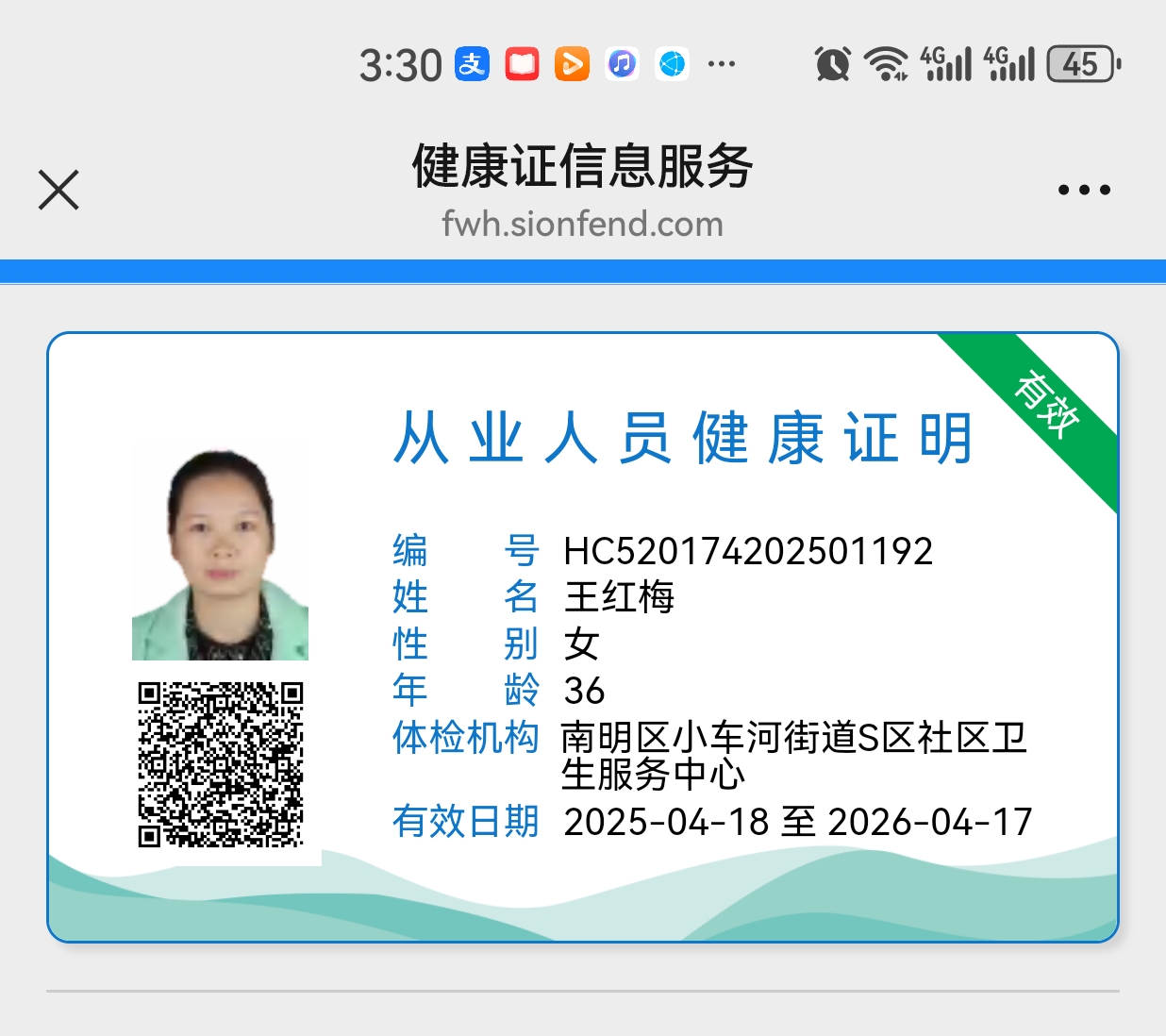Tap the QR code on the certificate
The width and height of the screenshot is (1166, 1036).
click(221, 764)
